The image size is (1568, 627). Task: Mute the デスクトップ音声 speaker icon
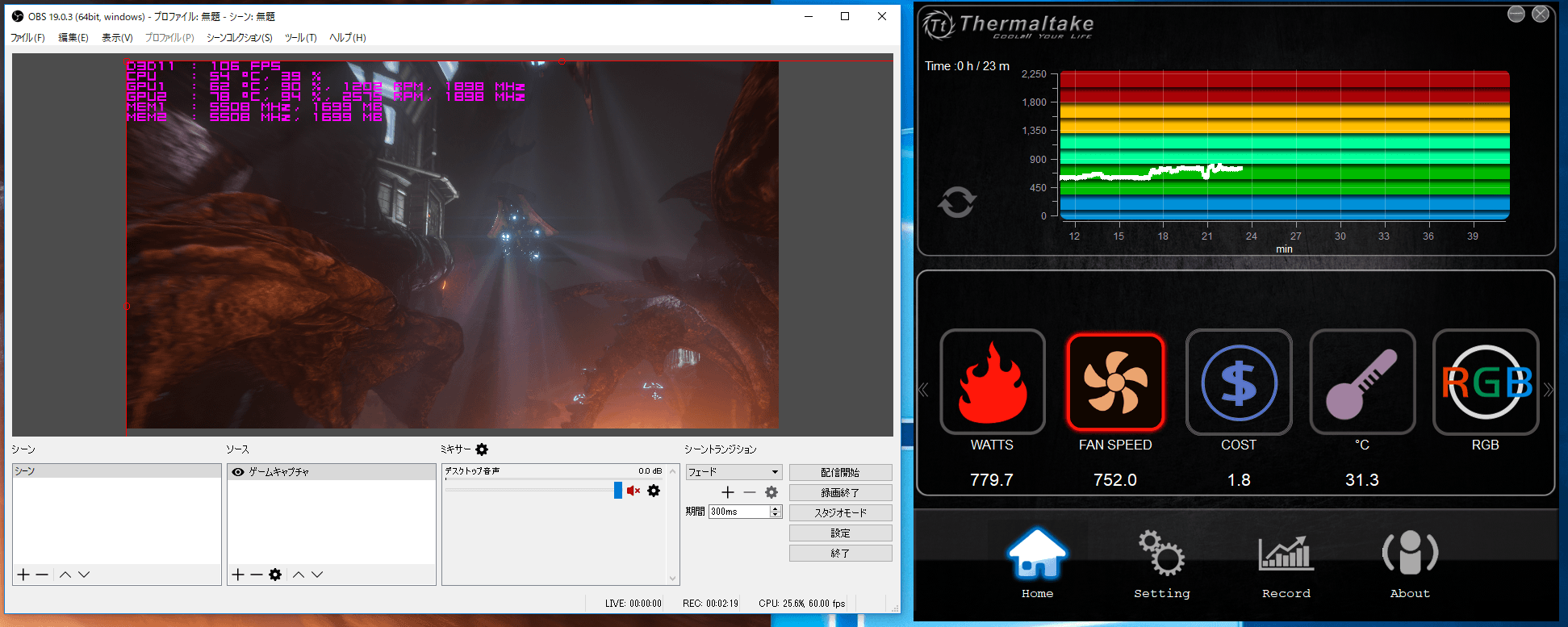[x=633, y=491]
